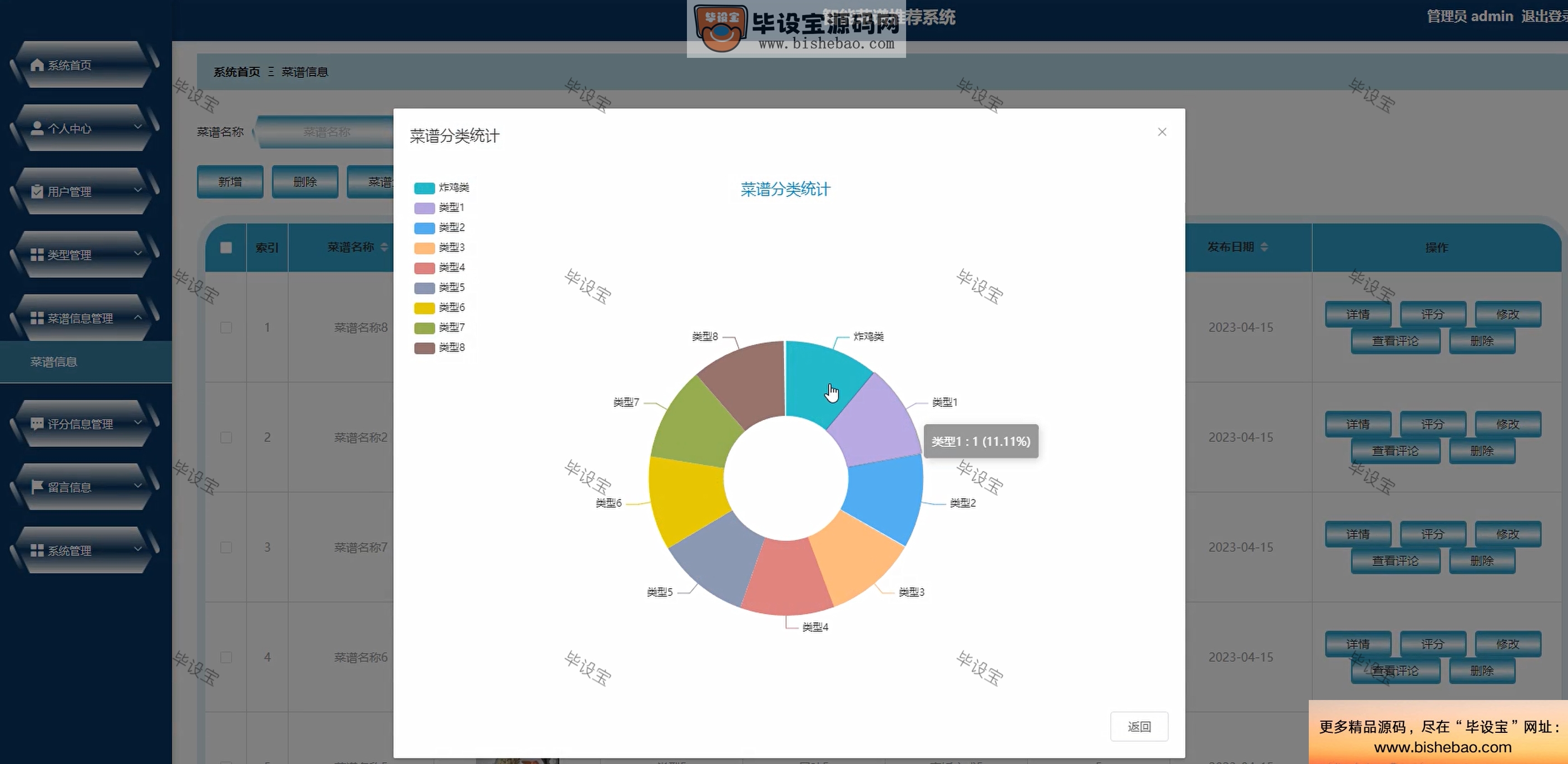
Task: Click 删除 in the 菜谱名称6 row
Action: pos(1482,671)
